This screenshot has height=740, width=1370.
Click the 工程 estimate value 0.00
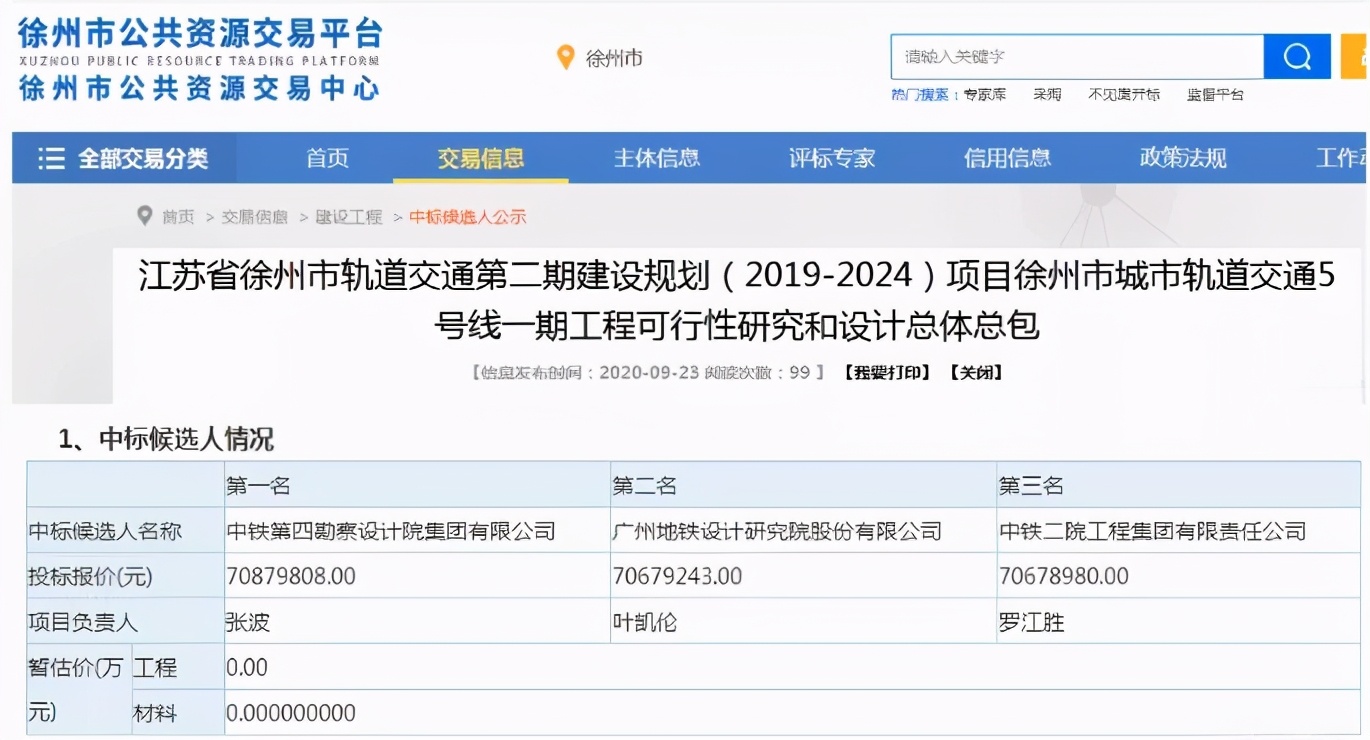point(247,667)
